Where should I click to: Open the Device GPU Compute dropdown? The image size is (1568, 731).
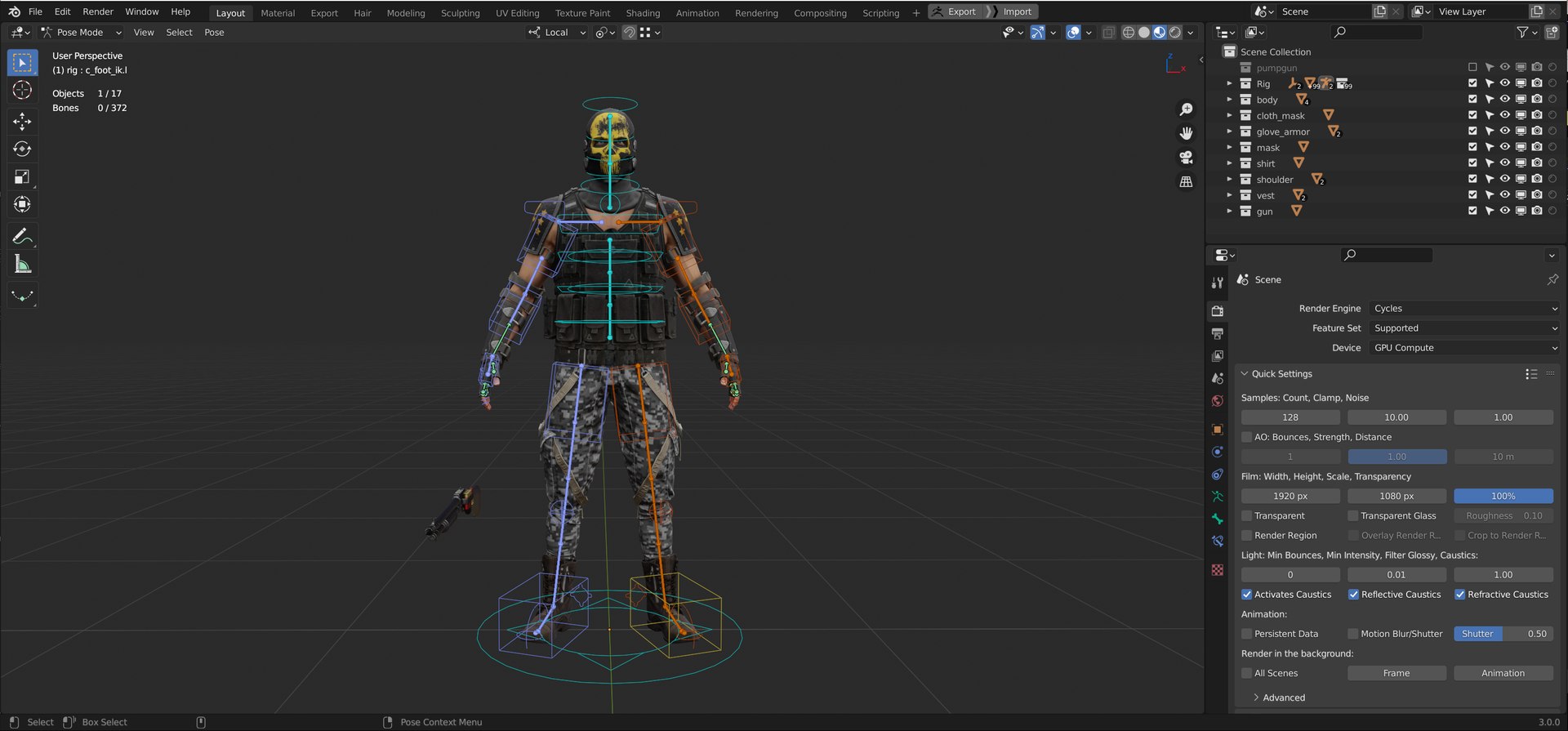point(1465,348)
